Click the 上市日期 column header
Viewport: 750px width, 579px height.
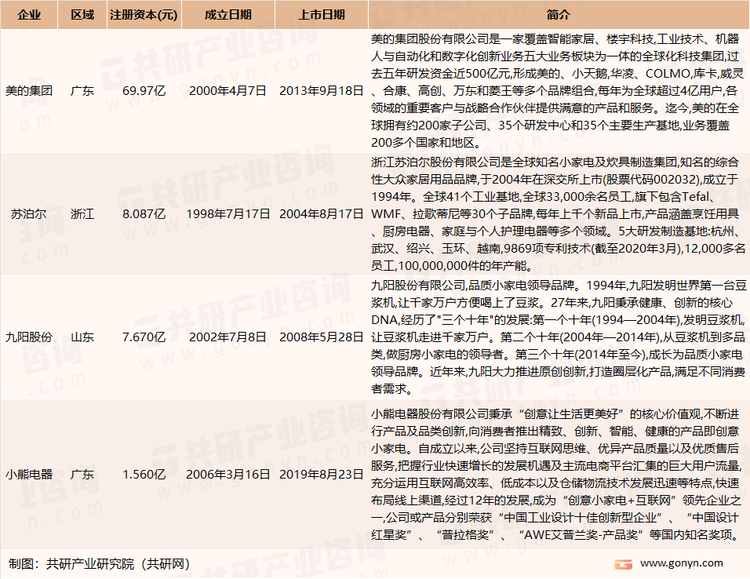[x=321, y=15]
